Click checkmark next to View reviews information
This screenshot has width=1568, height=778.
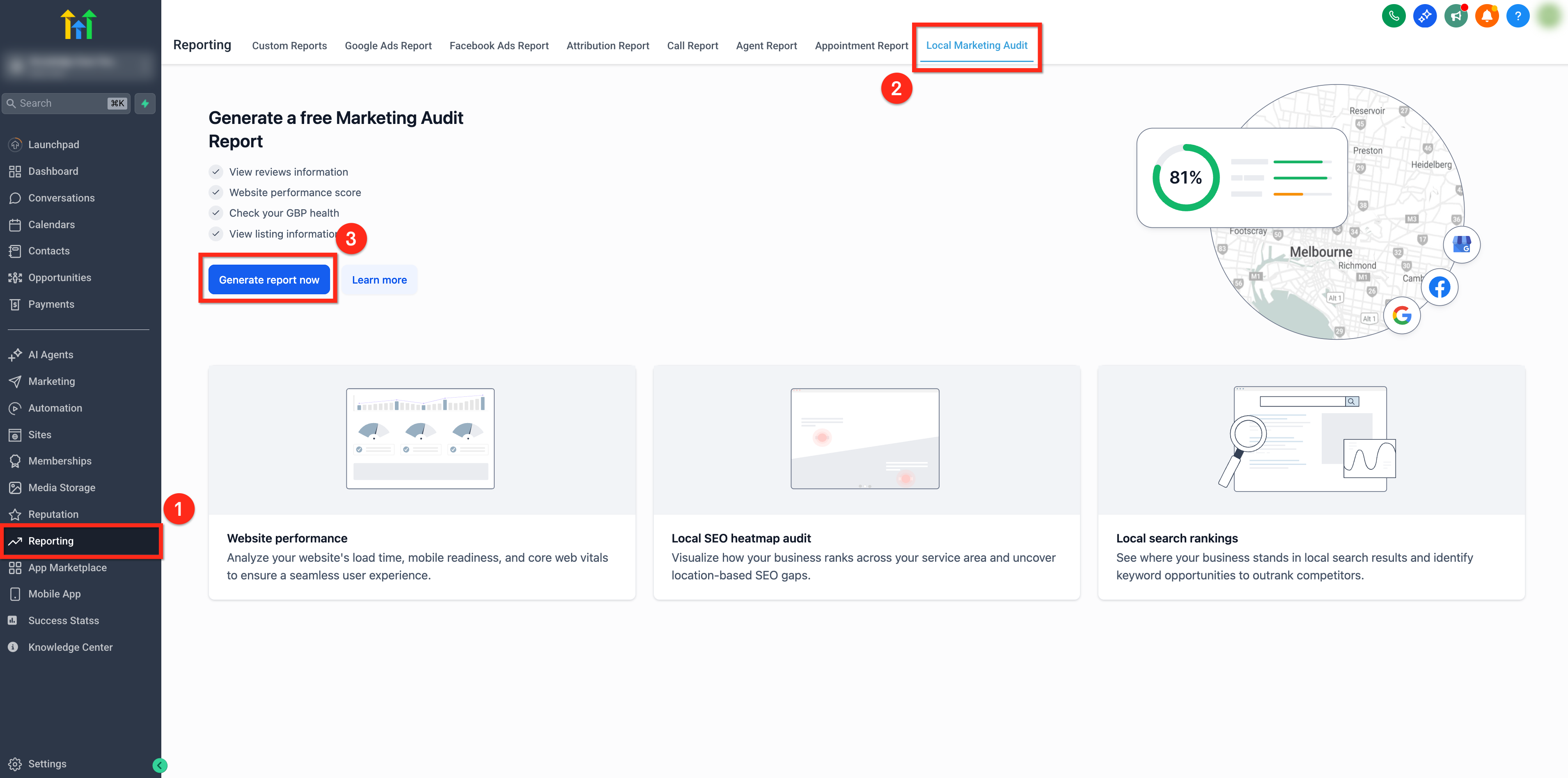click(x=215, y=172)
